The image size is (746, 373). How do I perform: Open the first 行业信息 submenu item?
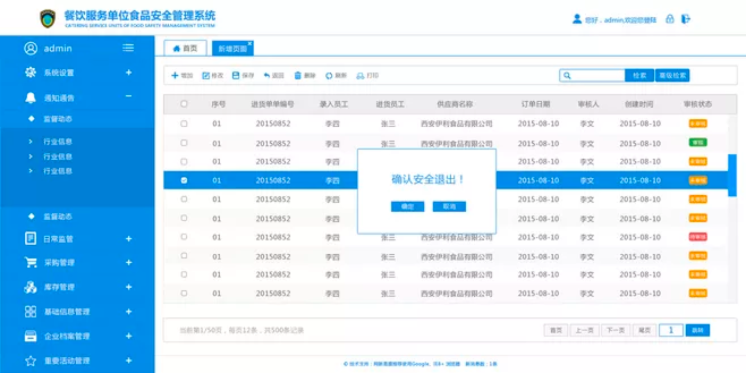pos(58,141)
